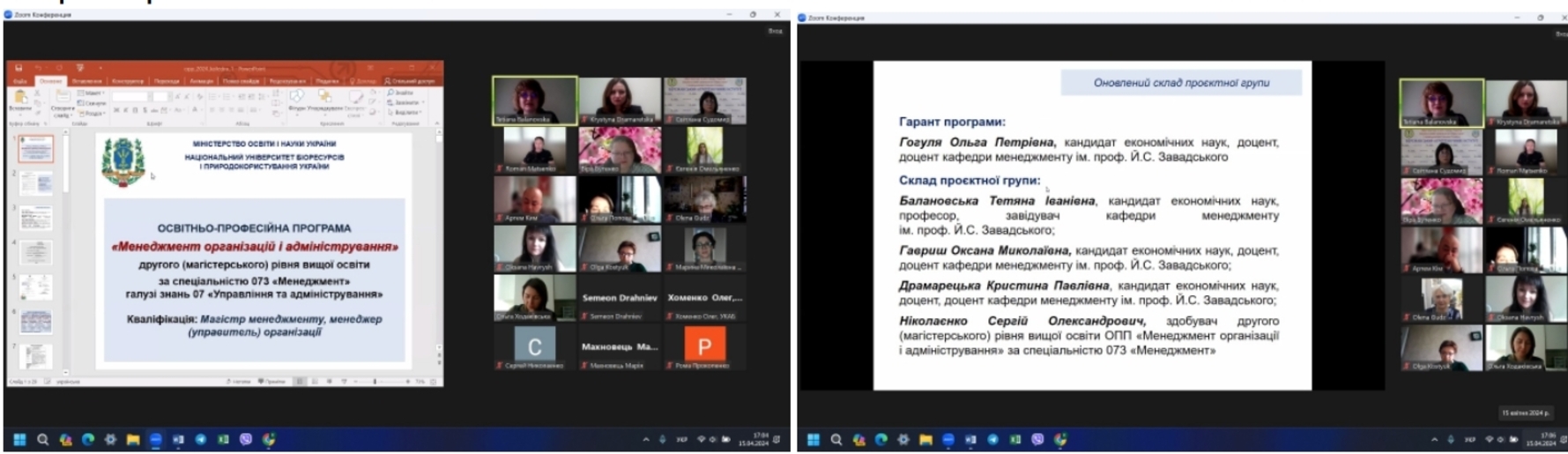Open the Рецензування ribbon tab in PowerPoint

pos(287,81)
